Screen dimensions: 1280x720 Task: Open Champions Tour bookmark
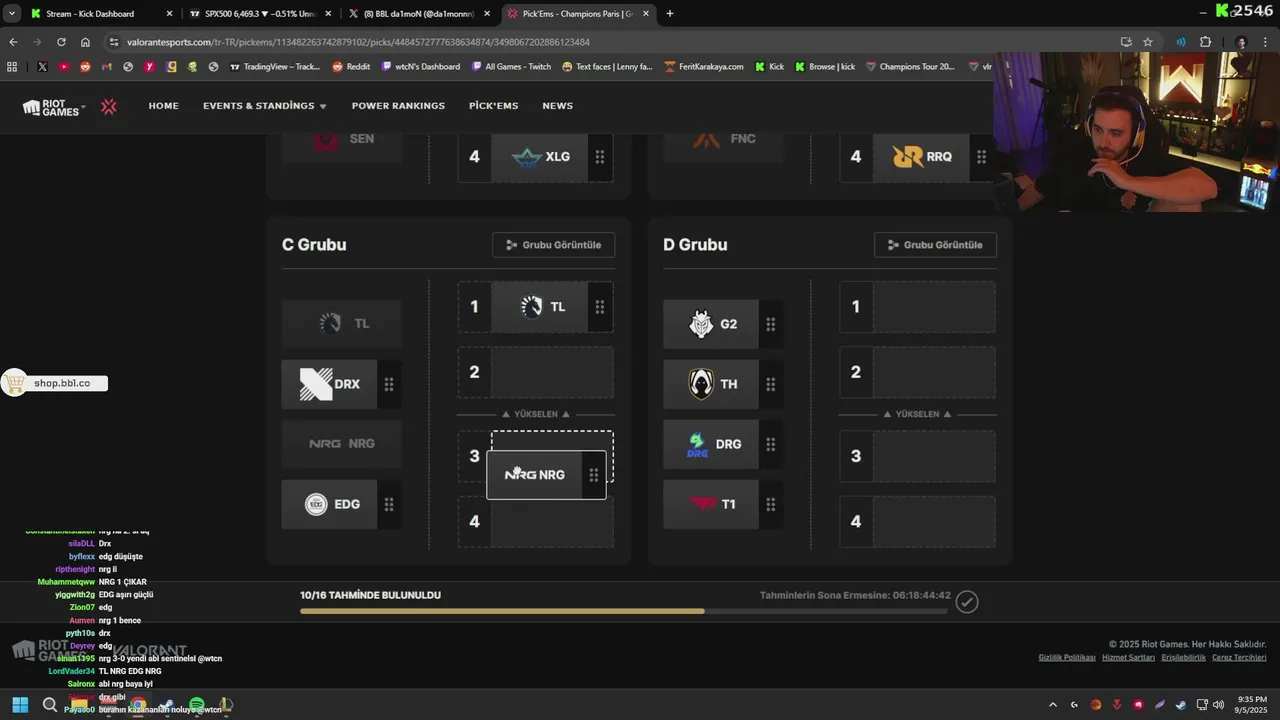pyautogui.click(x=910, y=67)
